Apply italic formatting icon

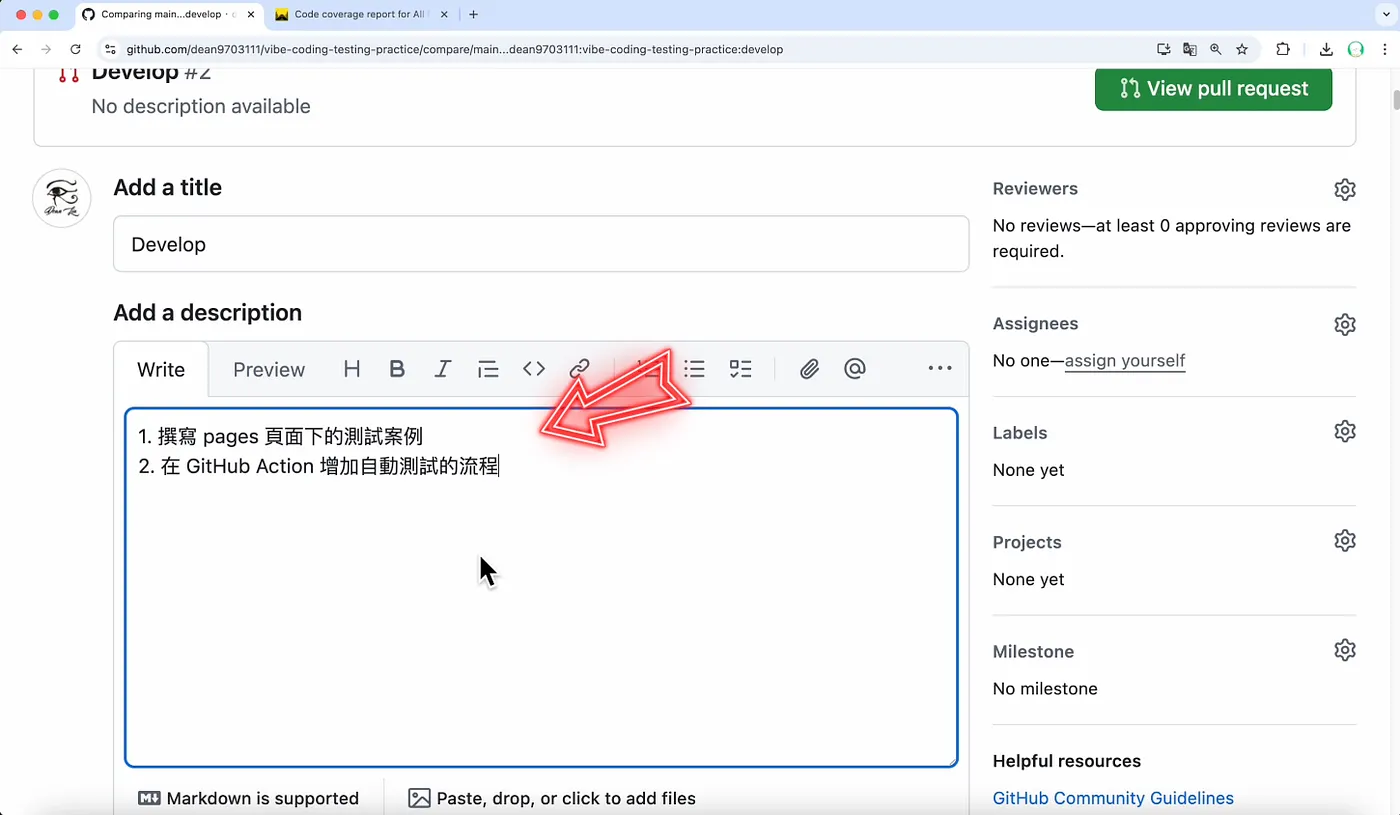click(x=442, y=369)
